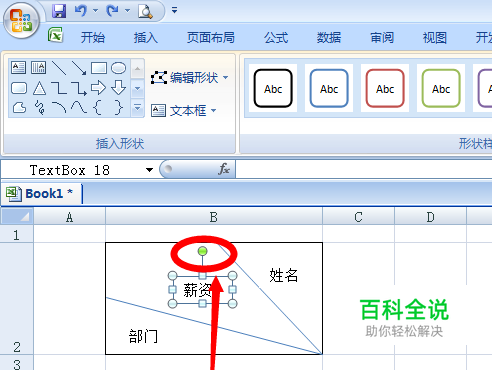
Task: Click the Excel icon beside the ribbon tabs
Action: [55, 35]
